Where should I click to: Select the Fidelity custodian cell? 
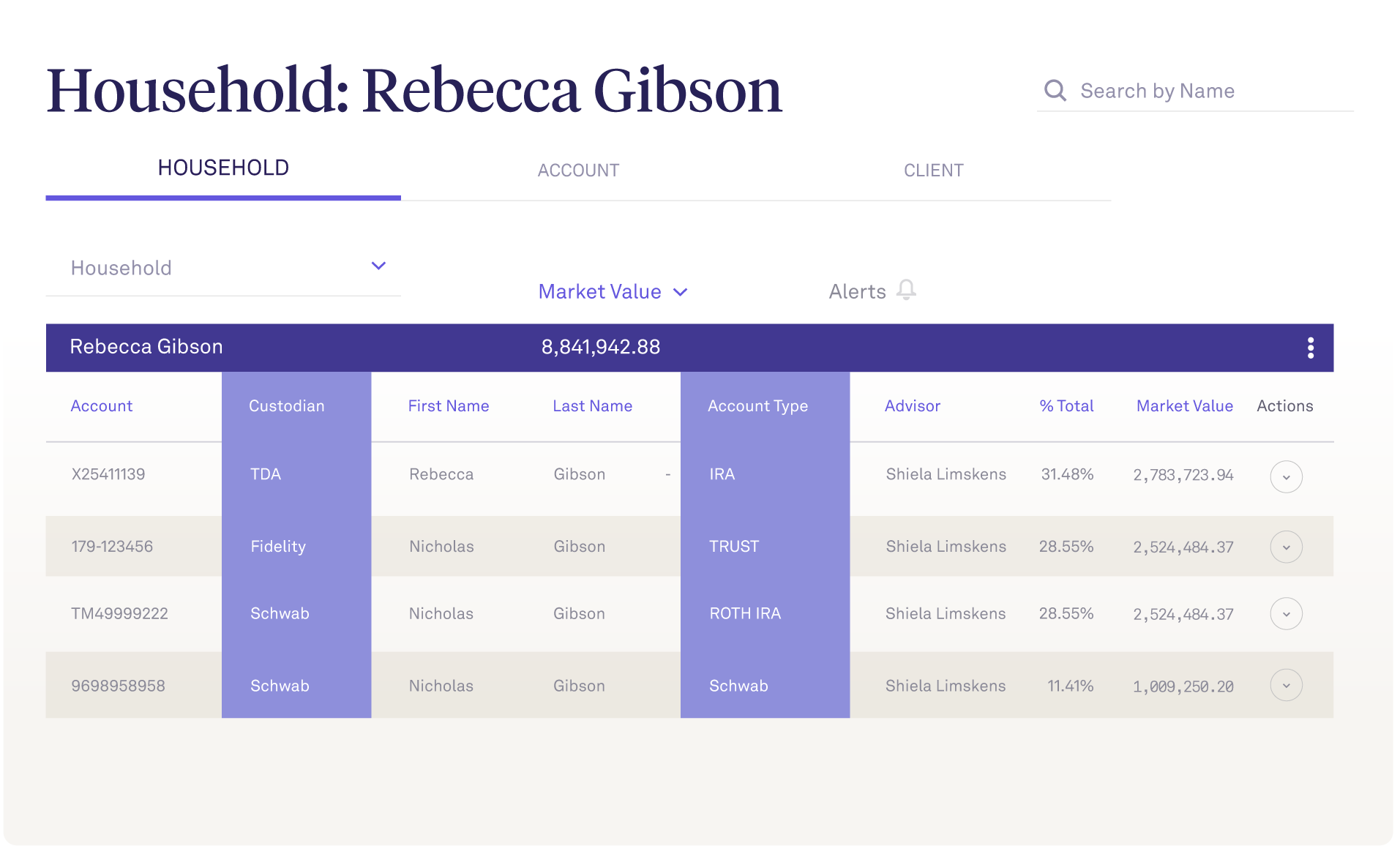point(278,547)
